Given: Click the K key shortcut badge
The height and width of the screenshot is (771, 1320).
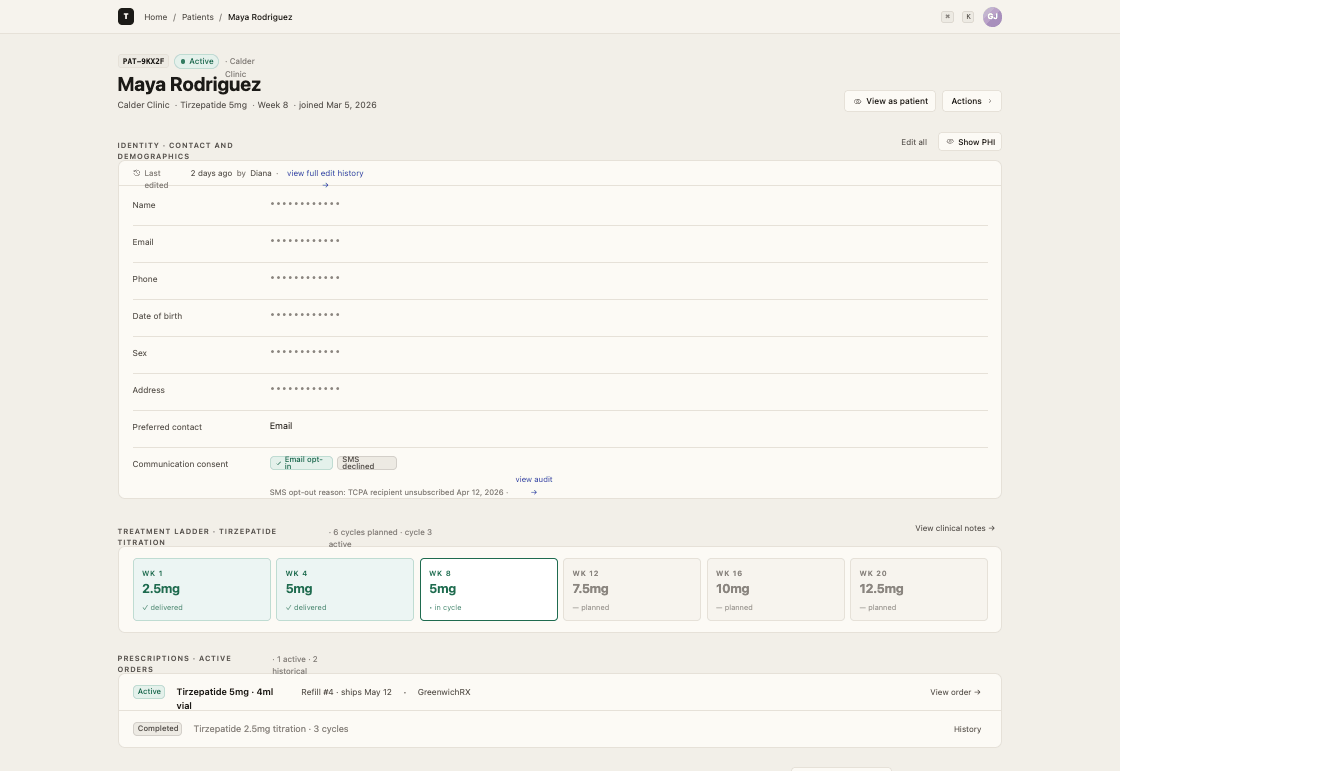Looking at the screenshot, I should pyautogui.click(x=968, y=17).
